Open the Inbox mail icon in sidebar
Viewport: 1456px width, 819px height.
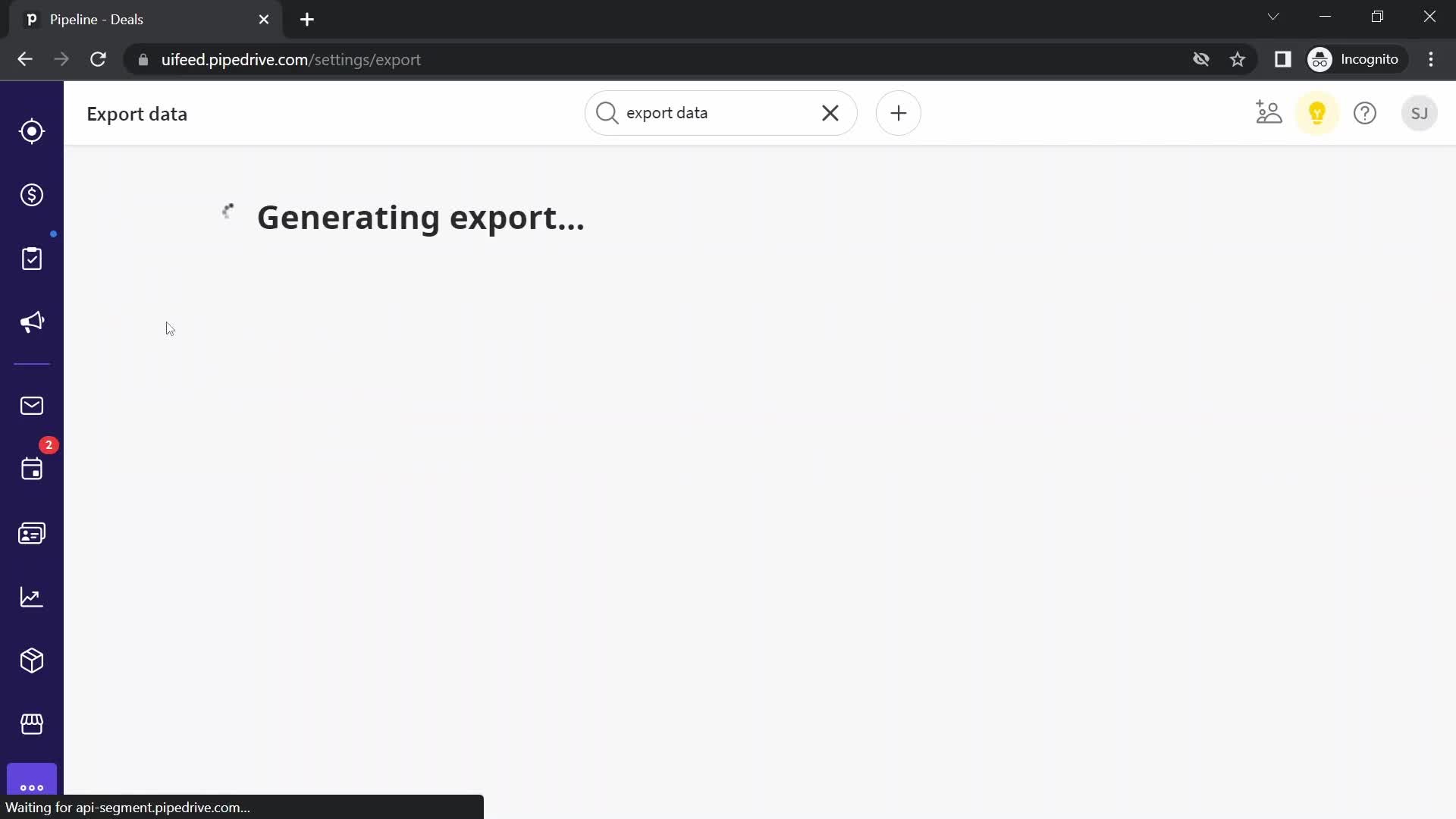click(x=32, y=406)
